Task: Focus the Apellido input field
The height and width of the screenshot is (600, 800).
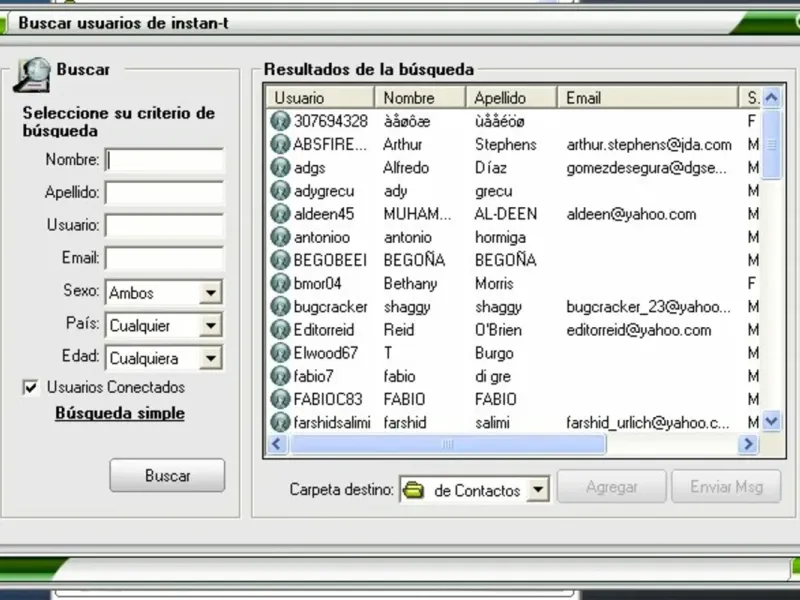Action: click(x=164, y=192)
